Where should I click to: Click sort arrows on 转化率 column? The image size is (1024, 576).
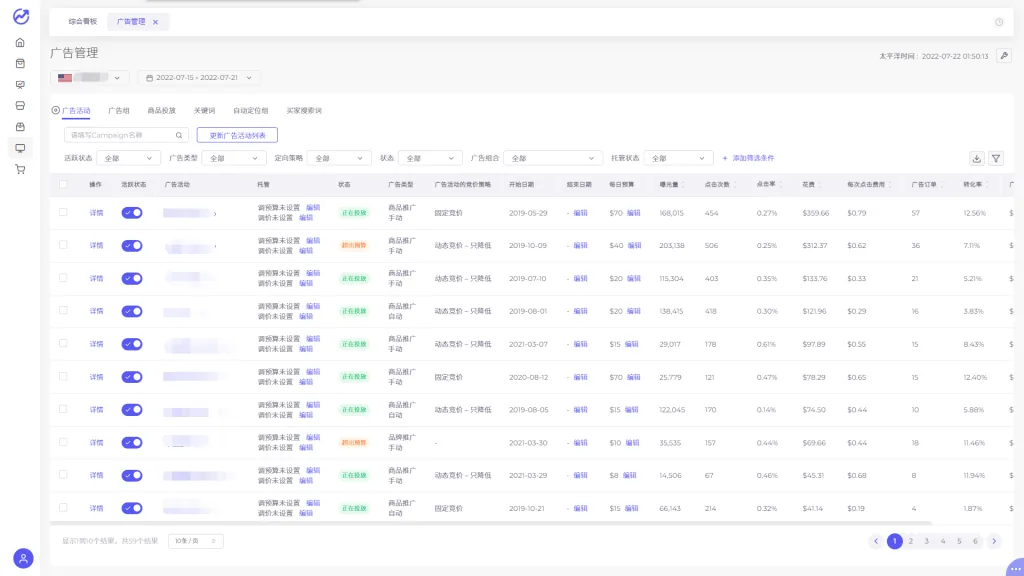coord(987,185)
